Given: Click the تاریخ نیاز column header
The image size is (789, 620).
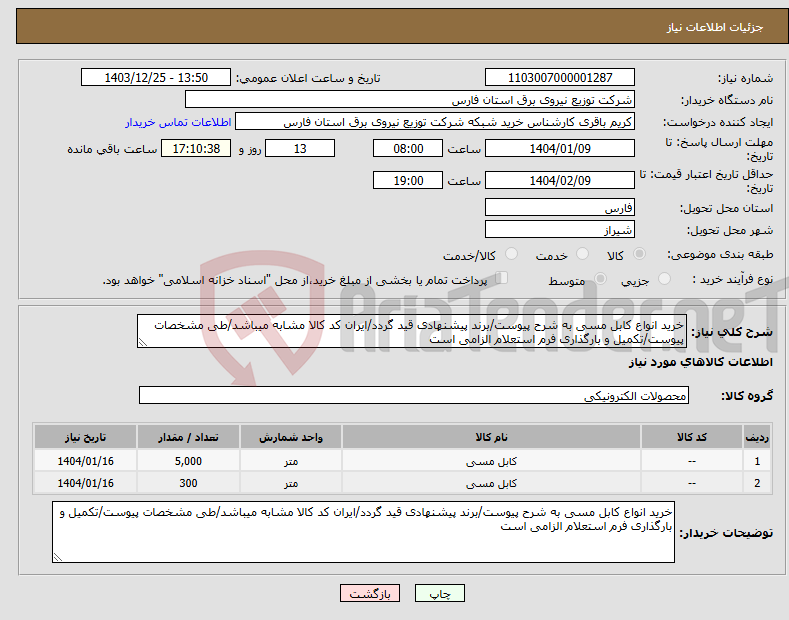Looking at the screenshot, I should tap(85, 437).
